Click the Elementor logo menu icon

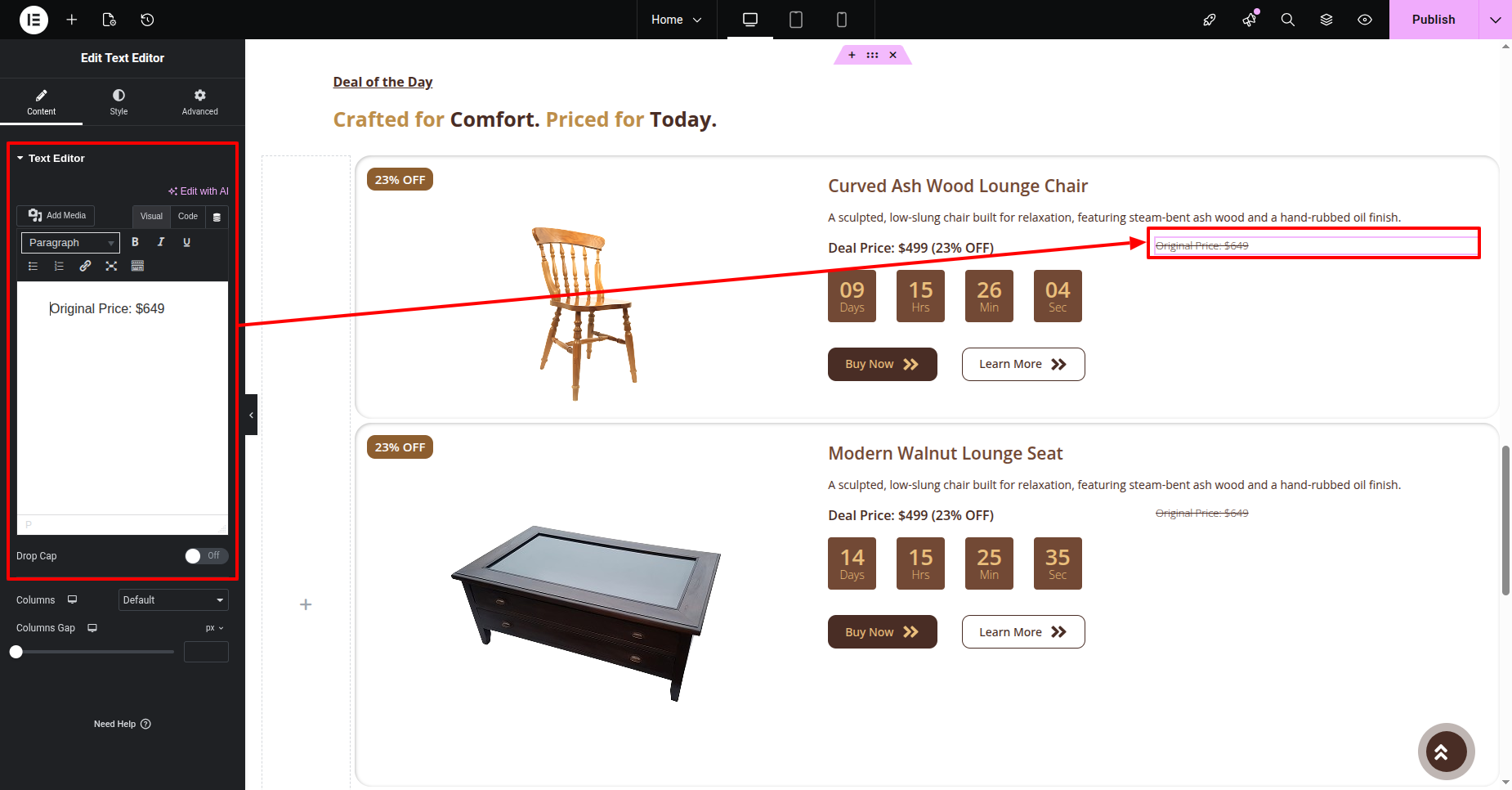click(x=34, y=20)
